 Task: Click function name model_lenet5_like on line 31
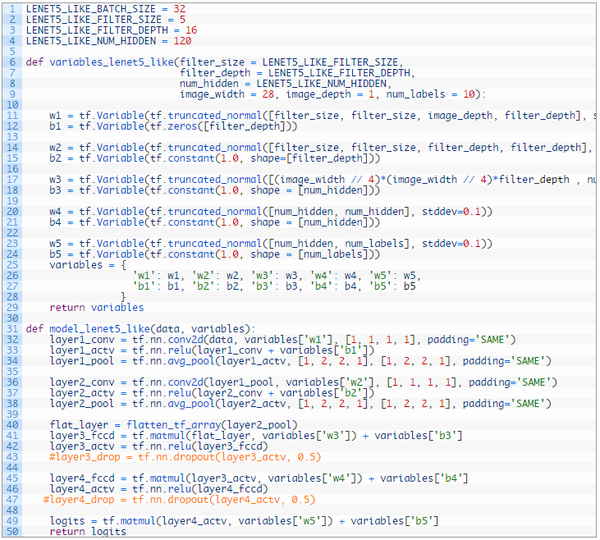click(x=99, y=329)
